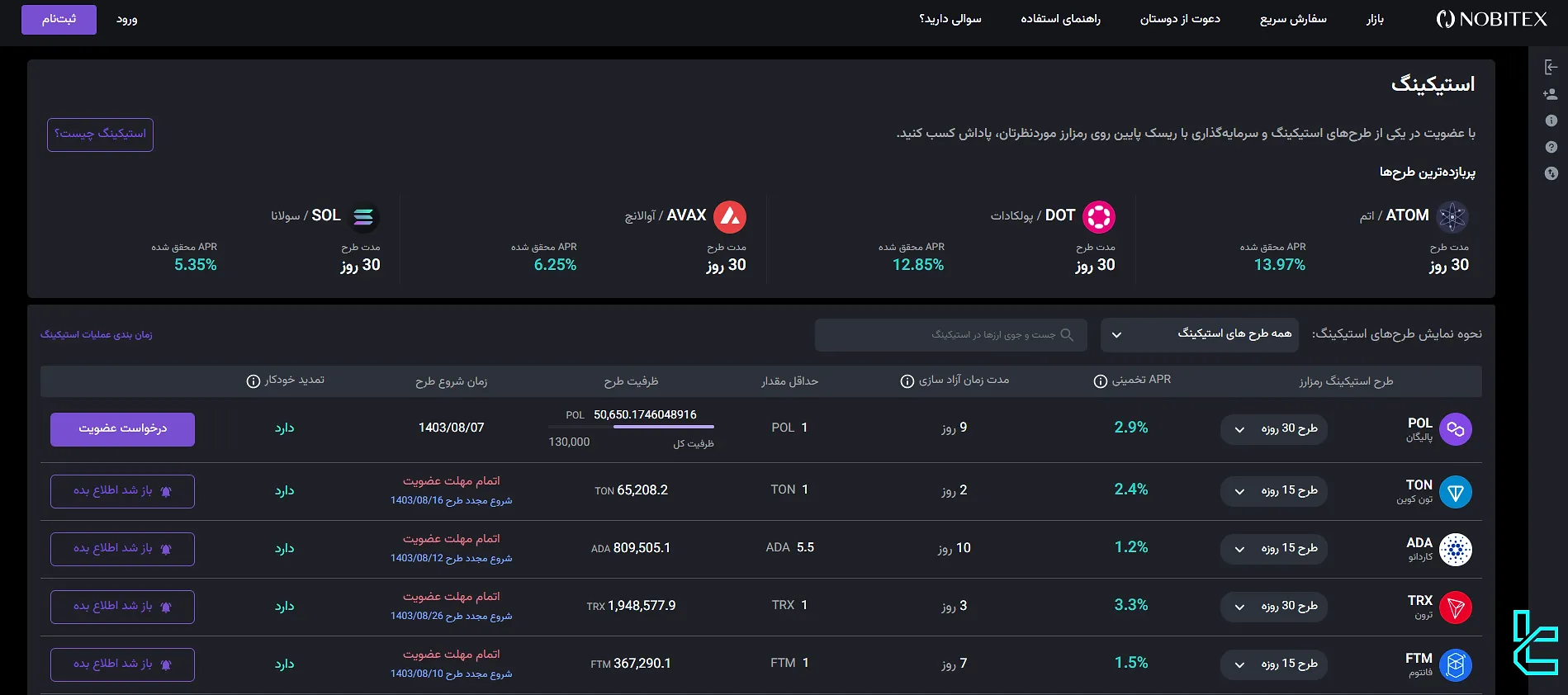Open the راهنمای استفاده usage guide menu

click(1060, 19)
